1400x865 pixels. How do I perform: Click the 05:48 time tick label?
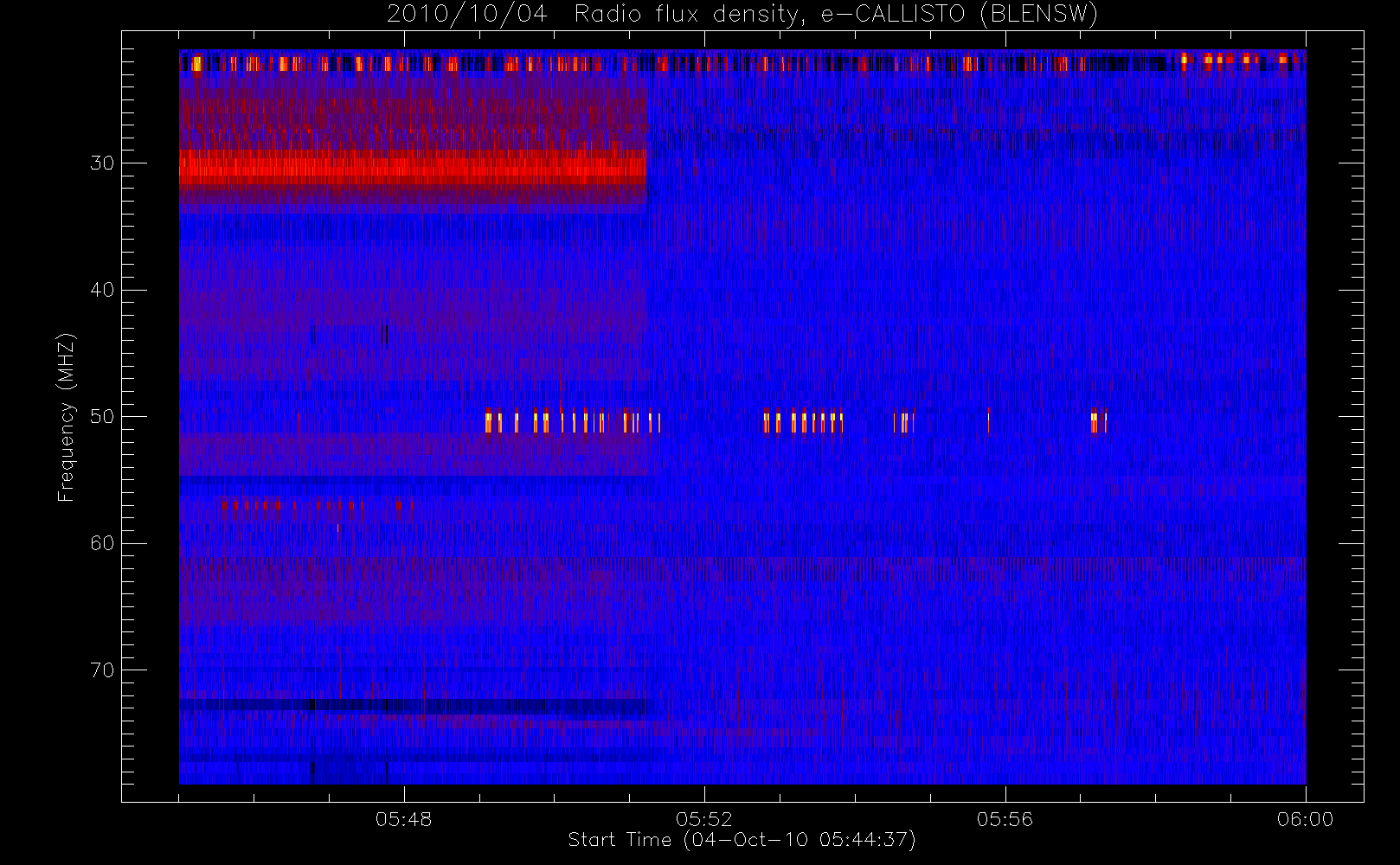pyautogui.click(x=404, y=819)
